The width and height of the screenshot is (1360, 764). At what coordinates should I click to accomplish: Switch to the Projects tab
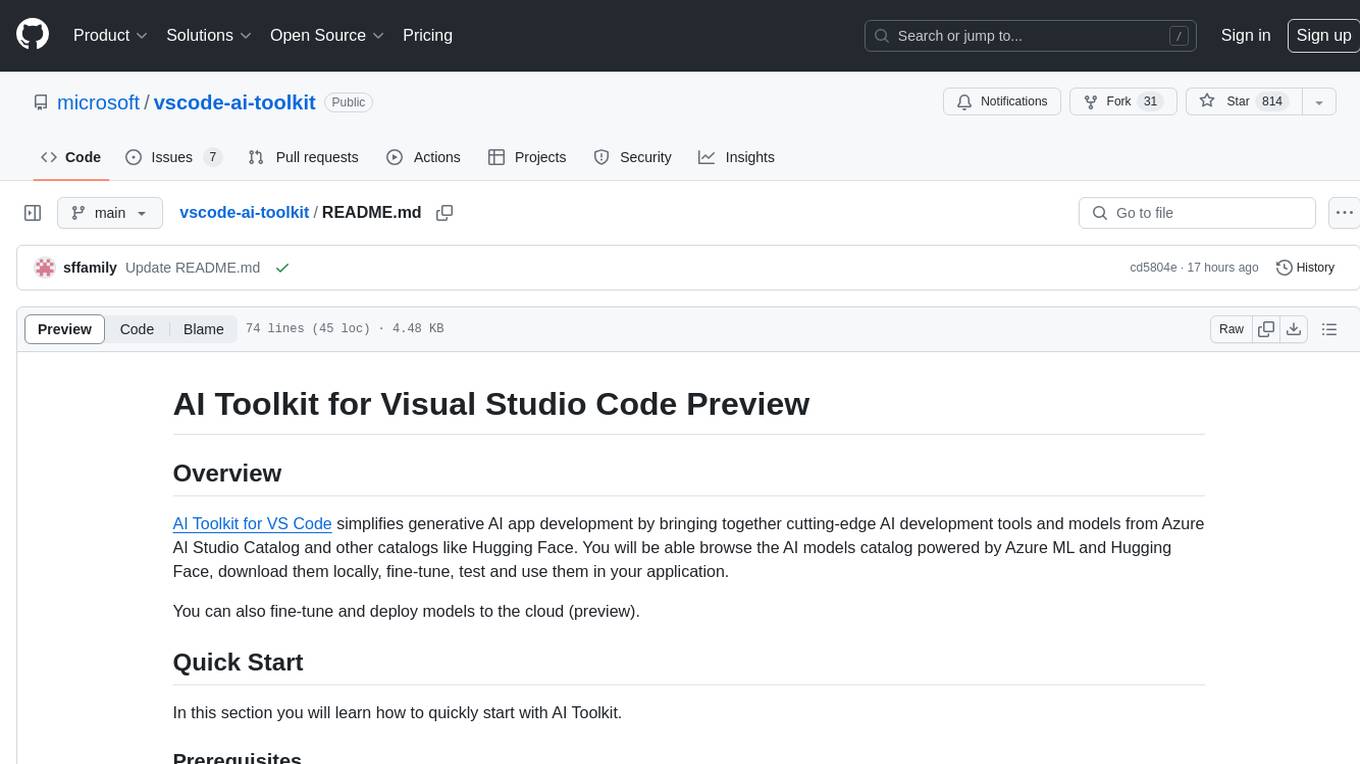[527, 157]
